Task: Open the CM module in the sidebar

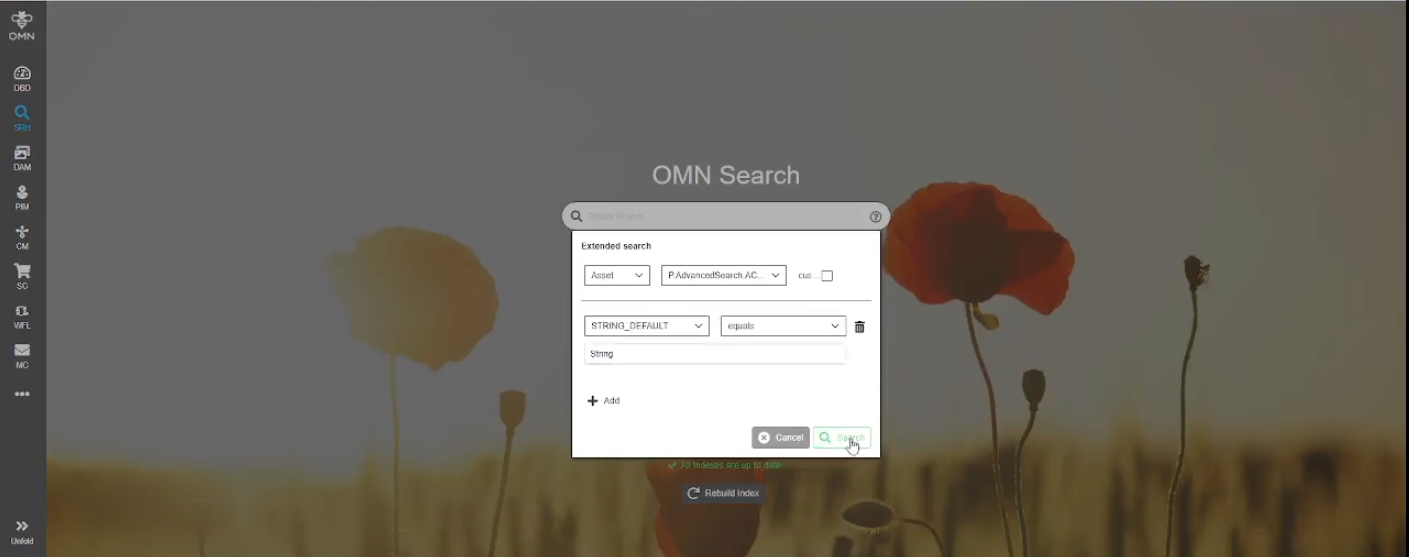Action: coord(22,237)
